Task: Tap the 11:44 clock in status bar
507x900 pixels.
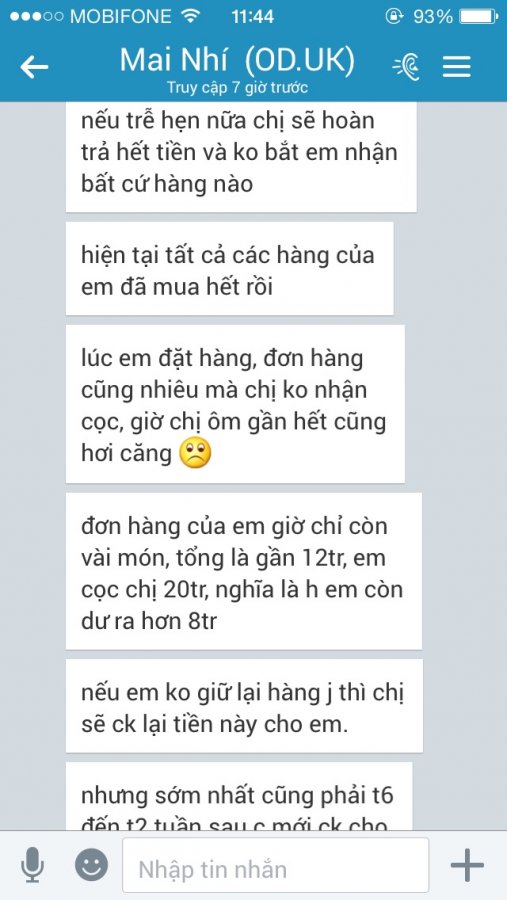Action: click(x=253, y=16)
